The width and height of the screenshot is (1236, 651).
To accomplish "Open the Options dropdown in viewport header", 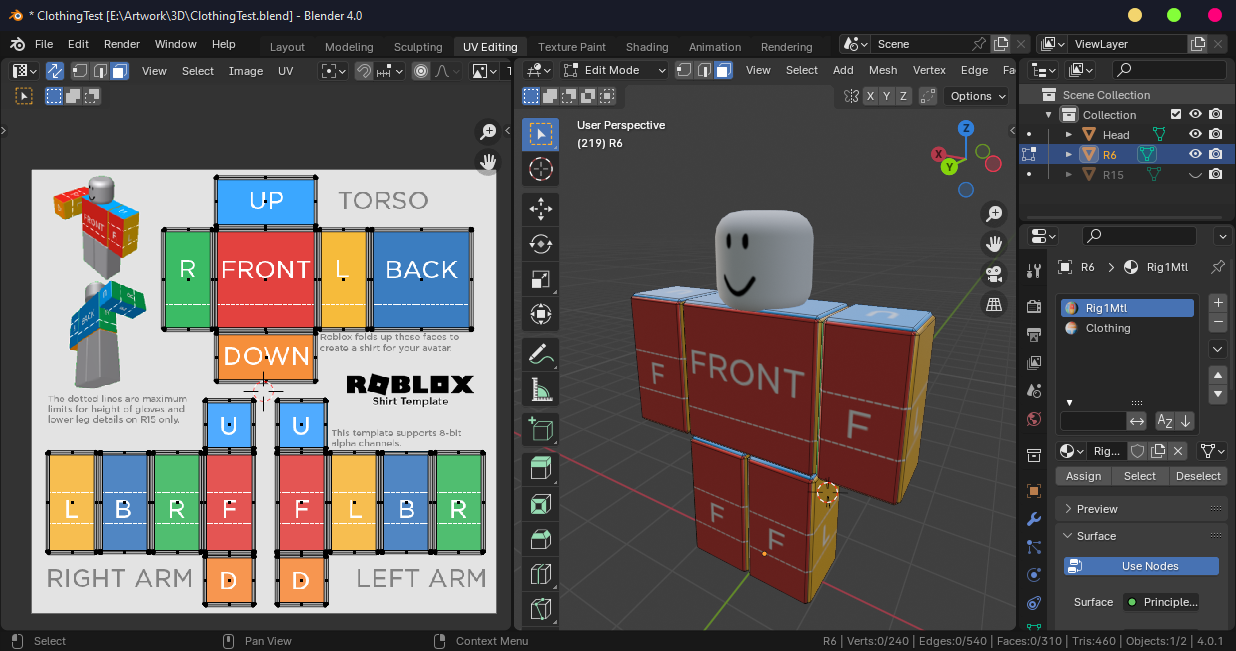I will pyautogui.click(x=976, y=96).
